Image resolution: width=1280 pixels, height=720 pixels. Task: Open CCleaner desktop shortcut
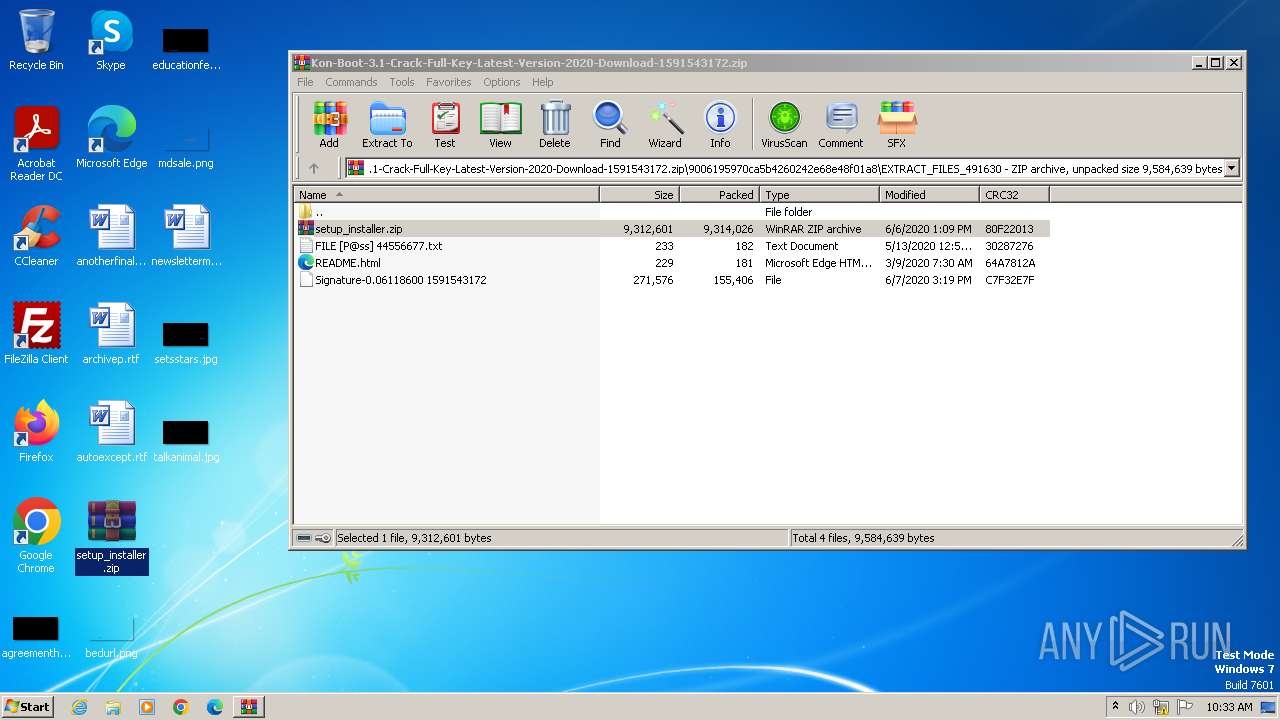coord(36,236)
